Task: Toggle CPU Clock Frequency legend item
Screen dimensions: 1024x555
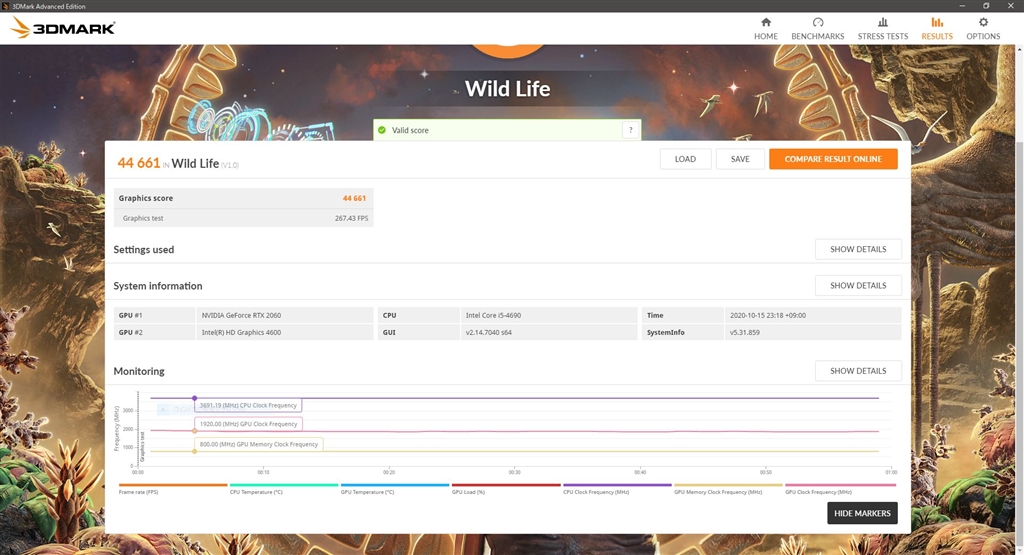Action: click(x=616, y=488)
